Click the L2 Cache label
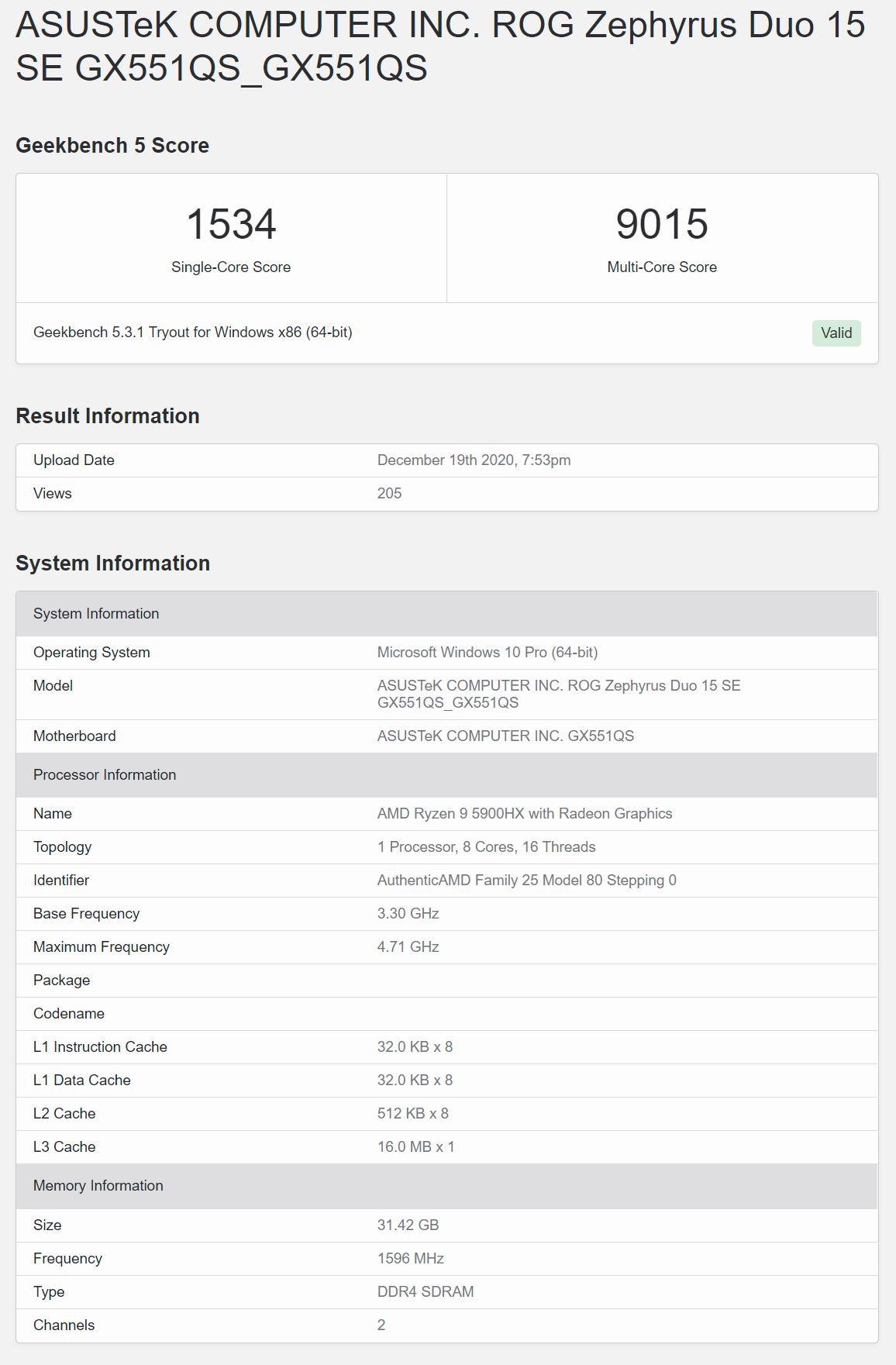The width and height of the screenshot is (896, 1365). [64, 1114]
